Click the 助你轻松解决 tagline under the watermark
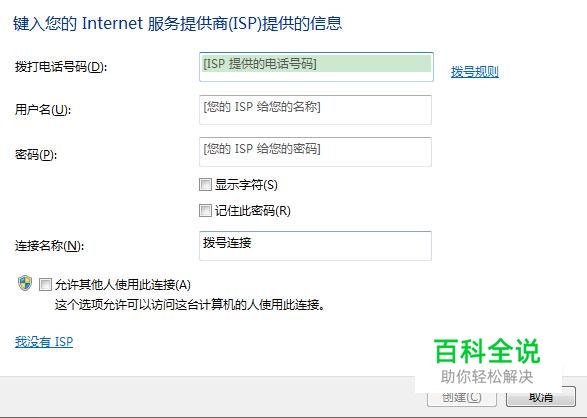587x418 pixels. click(x=487, y=376)
